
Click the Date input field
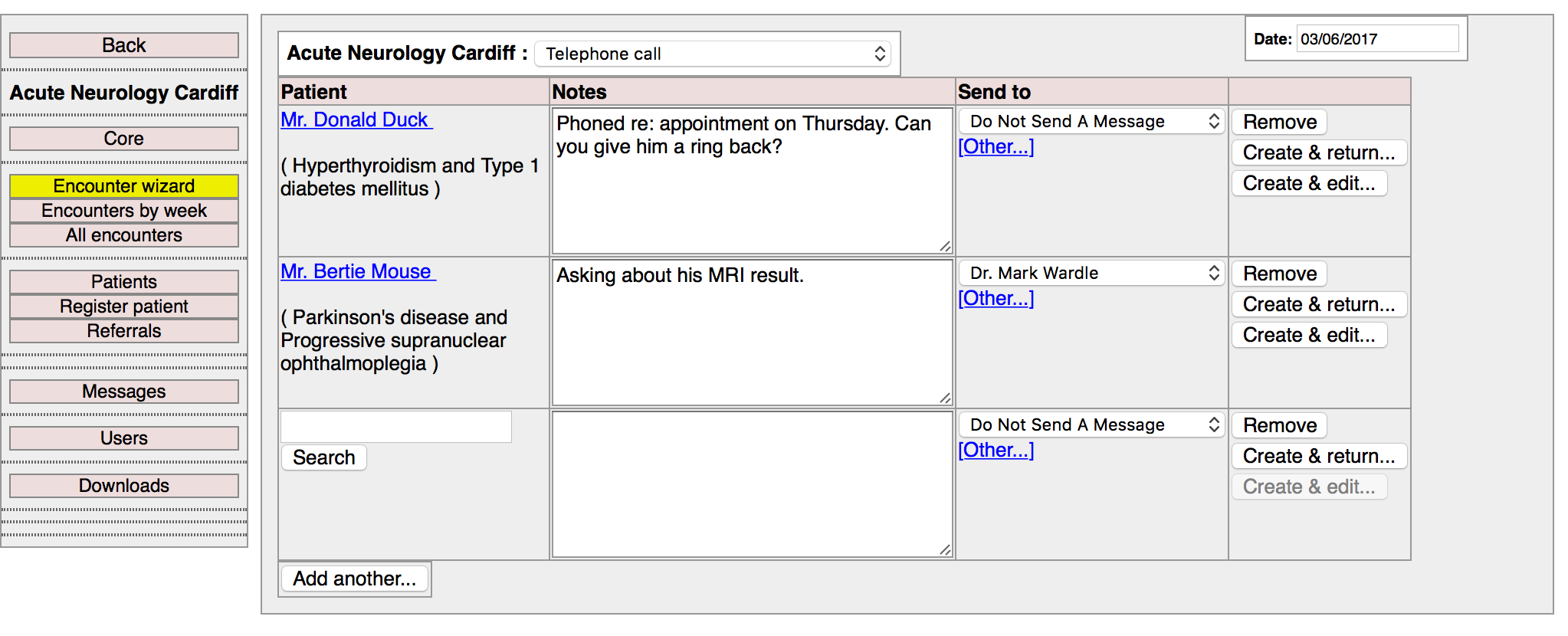pyautogui.click(x=1377, y=39)
